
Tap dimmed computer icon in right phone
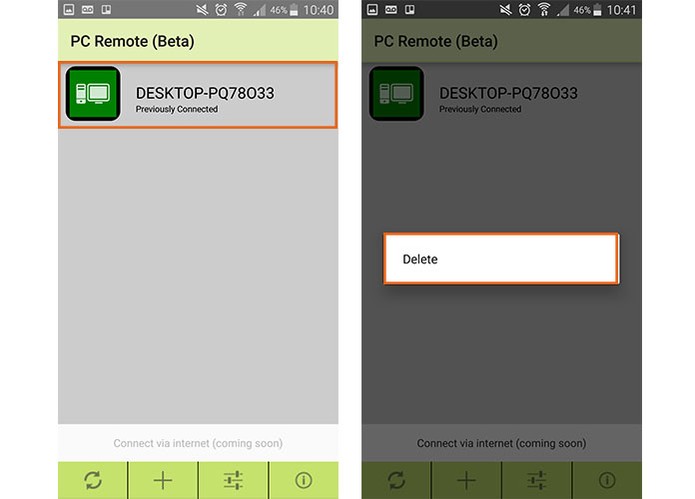397,94
